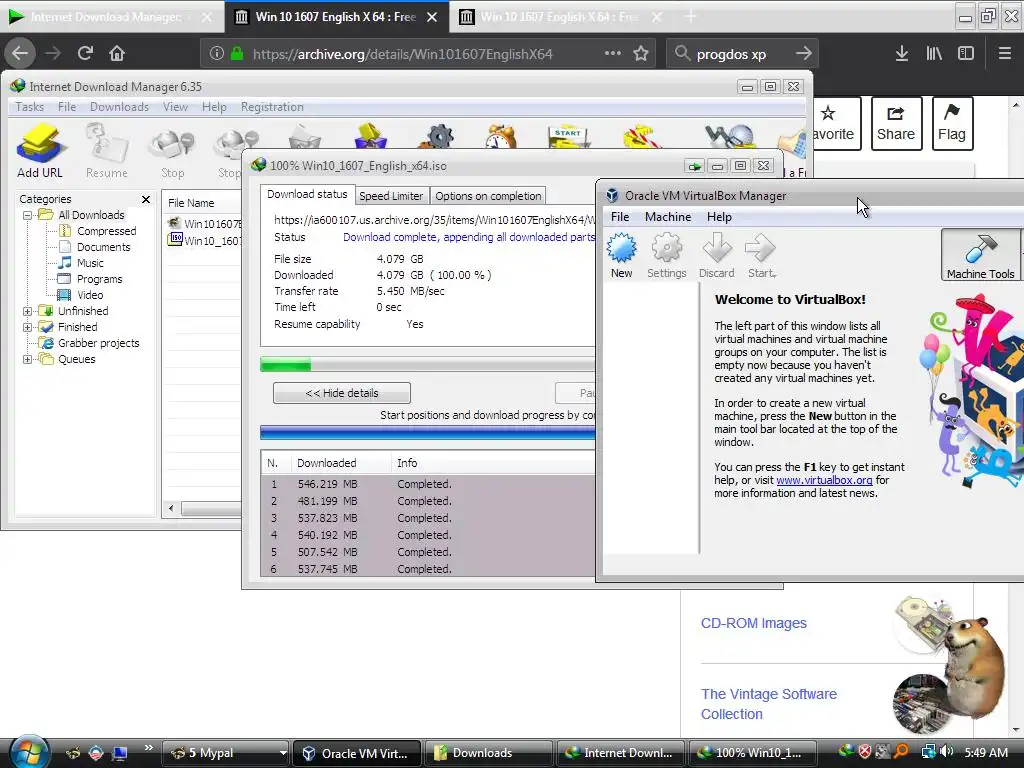Select Win10_160 ISO file row
The width and height of the screenshot is (1024, 768).
click(204, 240)
